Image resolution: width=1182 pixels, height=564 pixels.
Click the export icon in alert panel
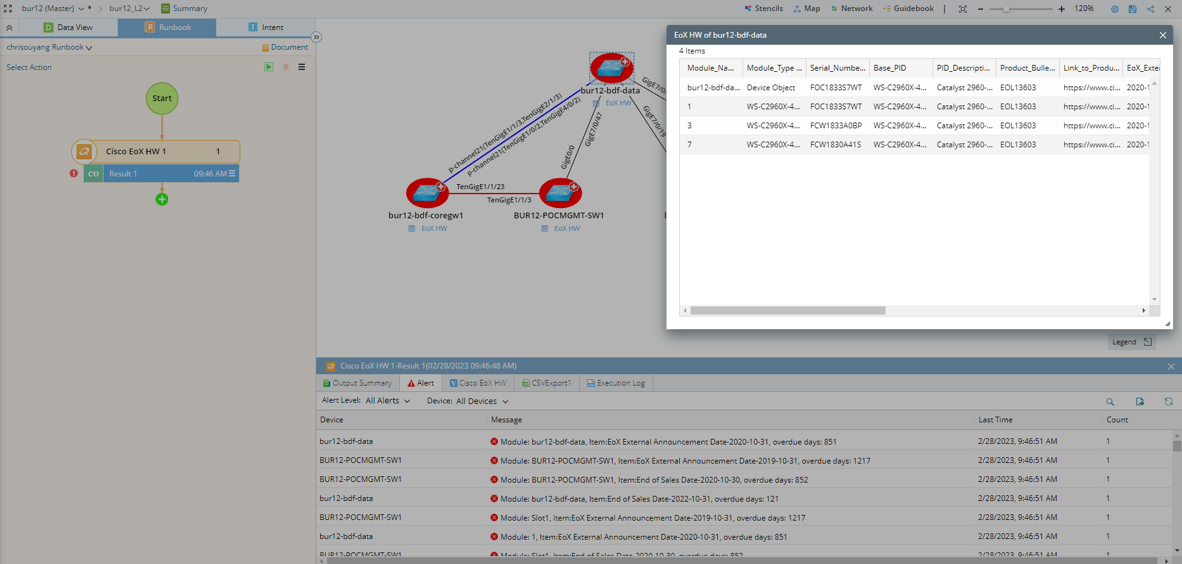1140,402
